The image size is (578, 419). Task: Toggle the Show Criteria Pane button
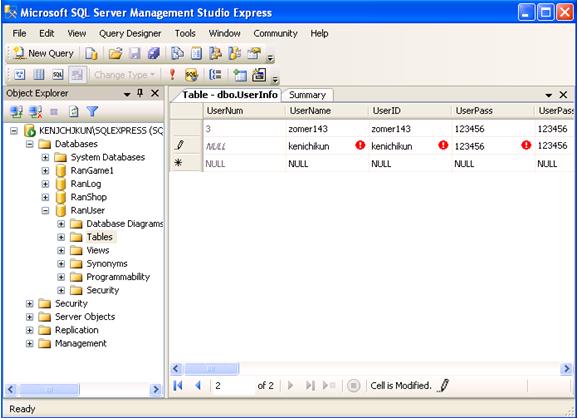click(39, 75)
